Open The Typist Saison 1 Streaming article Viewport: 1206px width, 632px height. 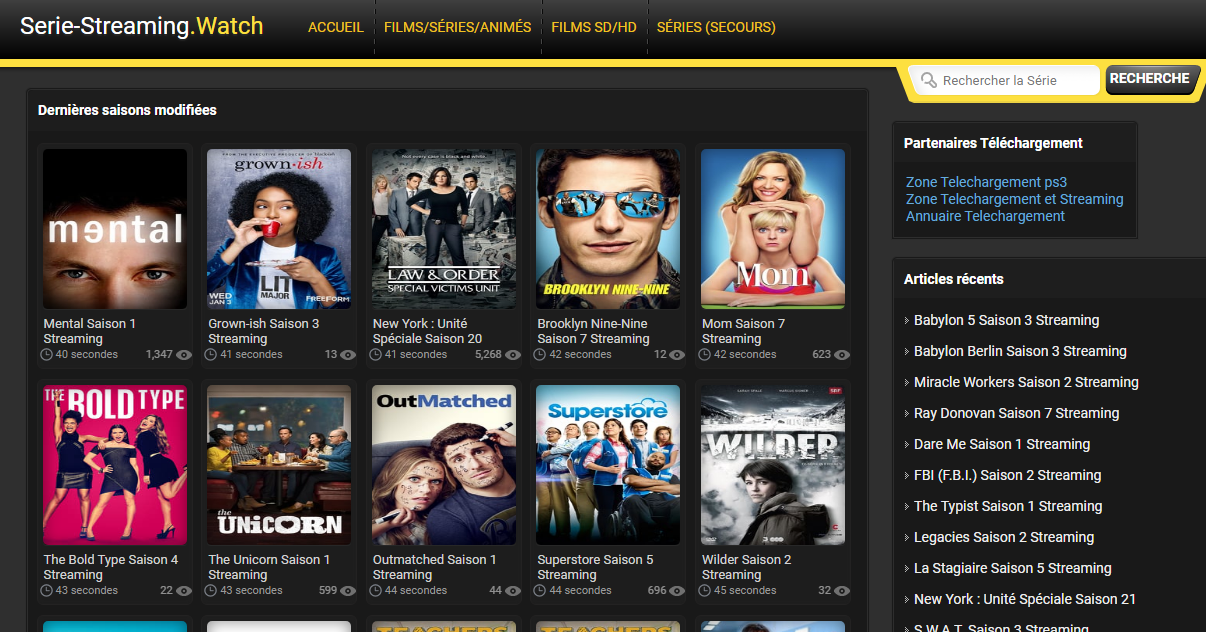[1008, 506]
